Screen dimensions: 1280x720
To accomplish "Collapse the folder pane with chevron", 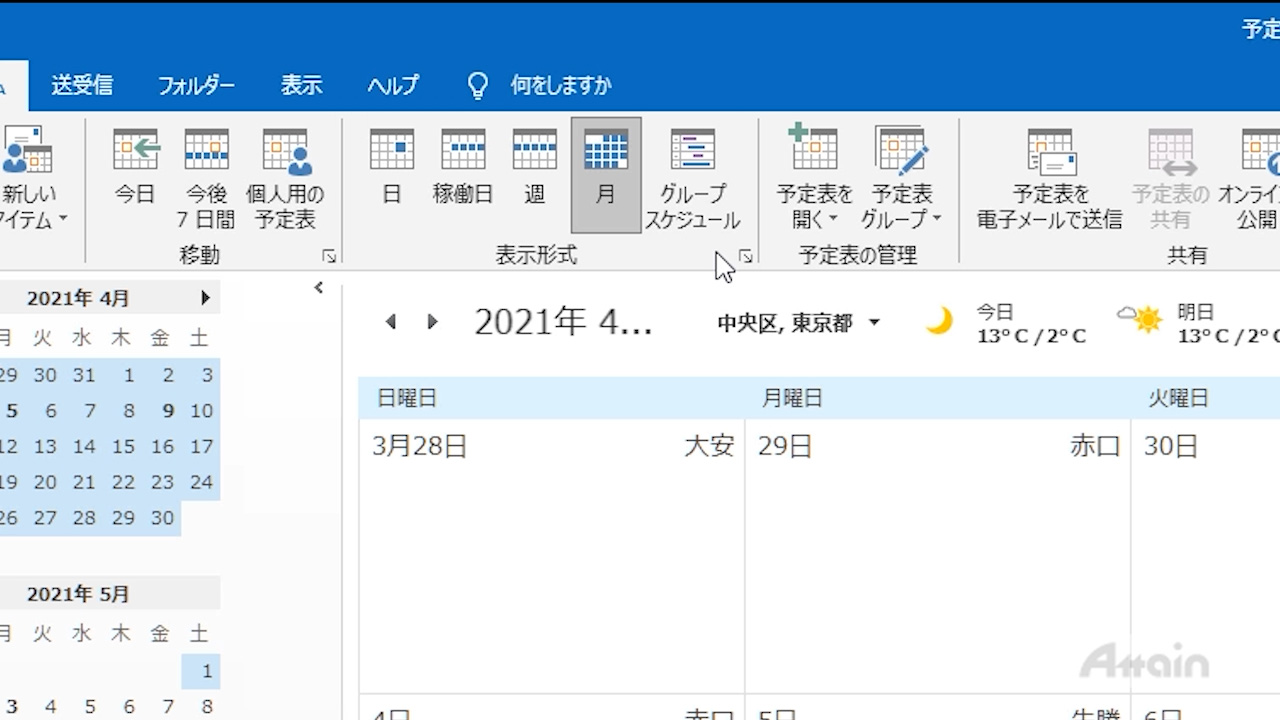I will (x=318, y=288).
